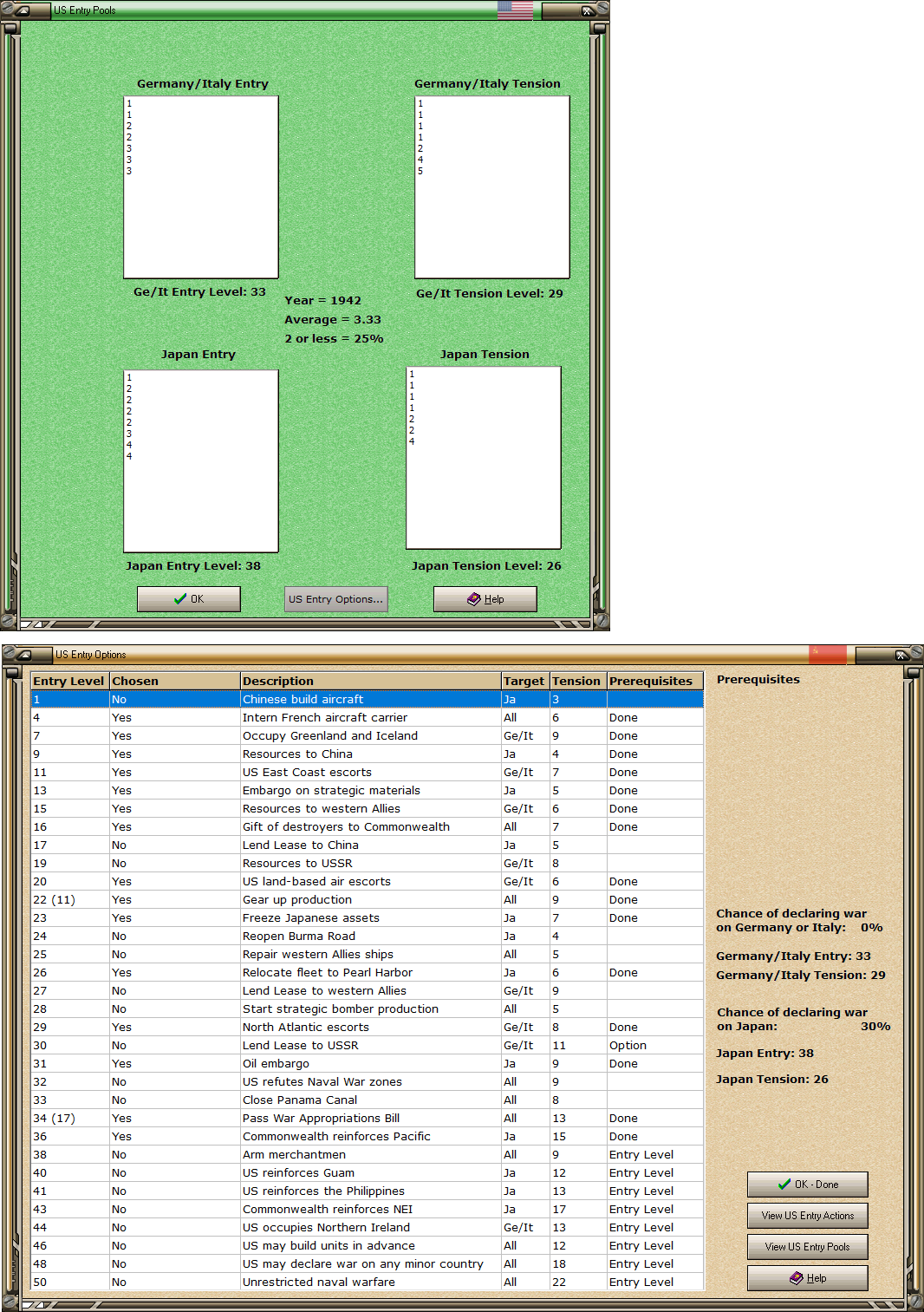
Task: Open the system menu icon of US Entry Pools window
Action: point(22,10)
